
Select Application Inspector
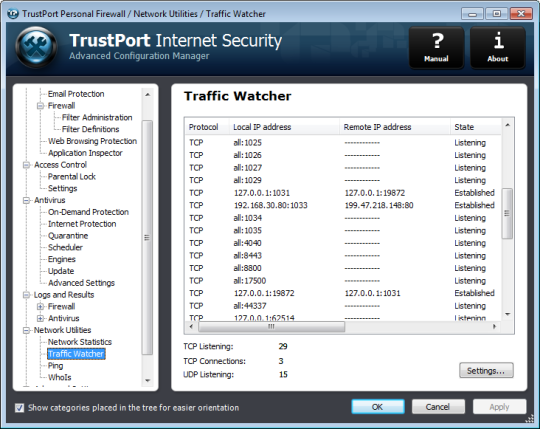click(85, 153)
